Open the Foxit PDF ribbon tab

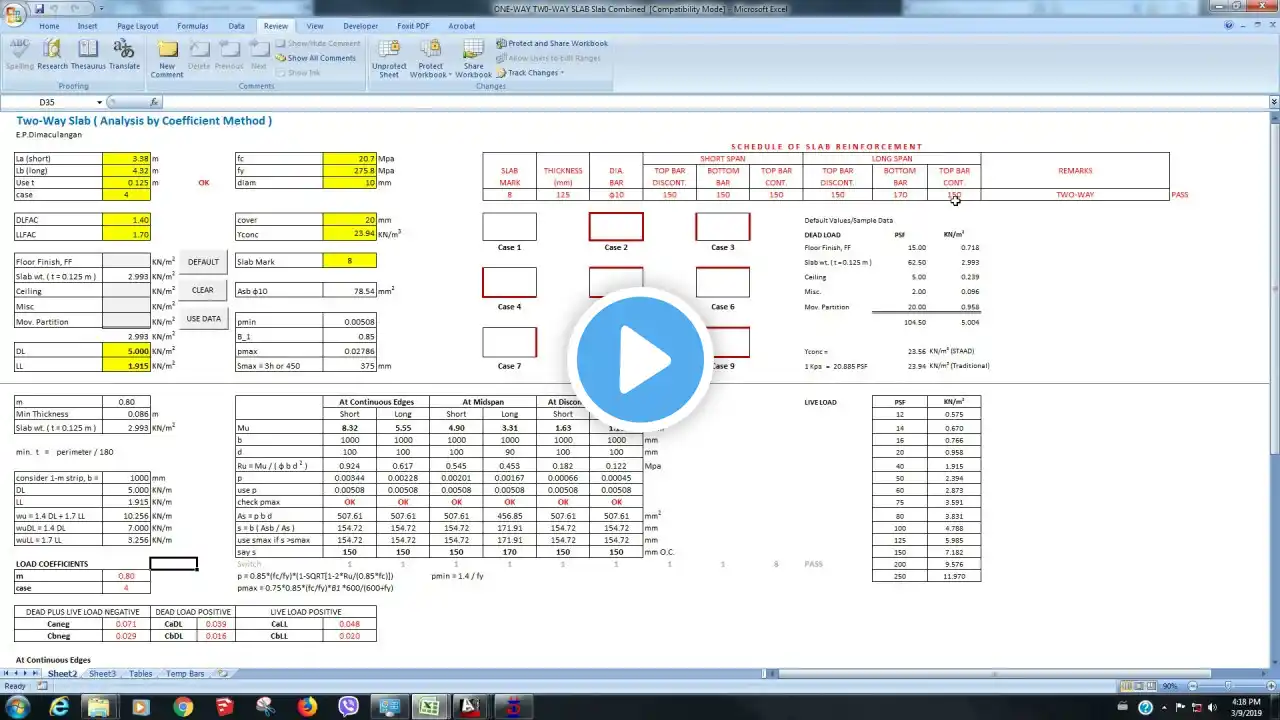413,26
